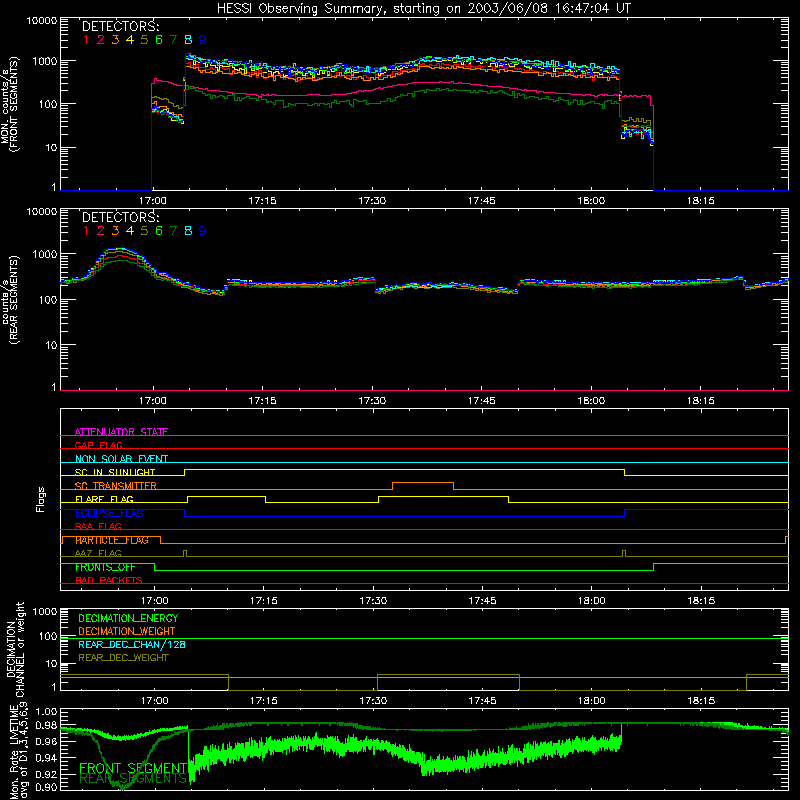This screenshot has width=800, height=800.
Task: Click the REAR SEGMENTS livetime label
Action: (x=133, y=779)
